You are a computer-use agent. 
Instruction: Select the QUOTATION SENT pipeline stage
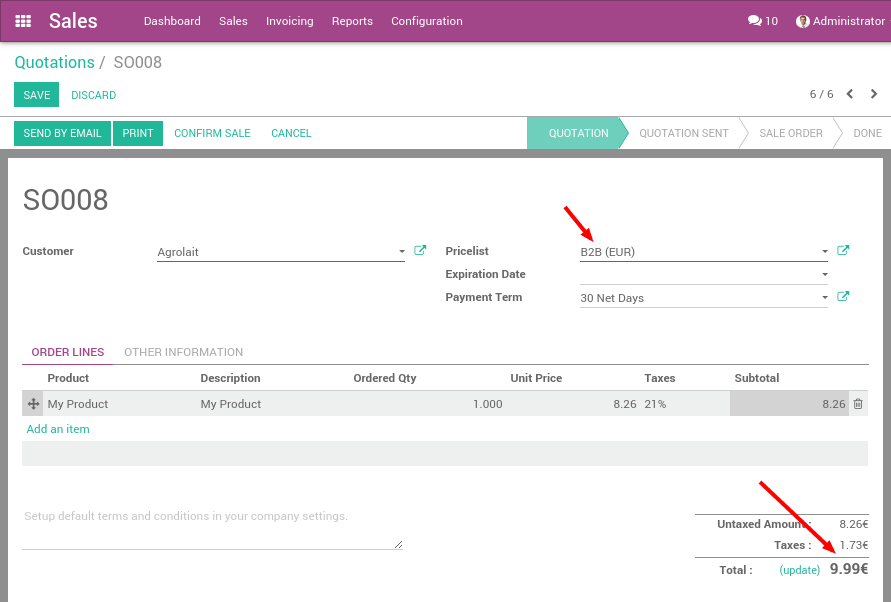point(683,132)
